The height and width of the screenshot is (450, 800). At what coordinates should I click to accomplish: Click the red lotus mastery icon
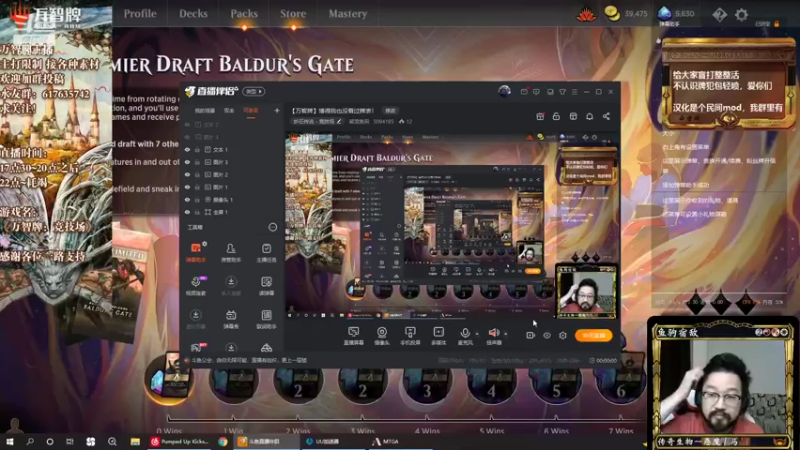coord(586,15)
